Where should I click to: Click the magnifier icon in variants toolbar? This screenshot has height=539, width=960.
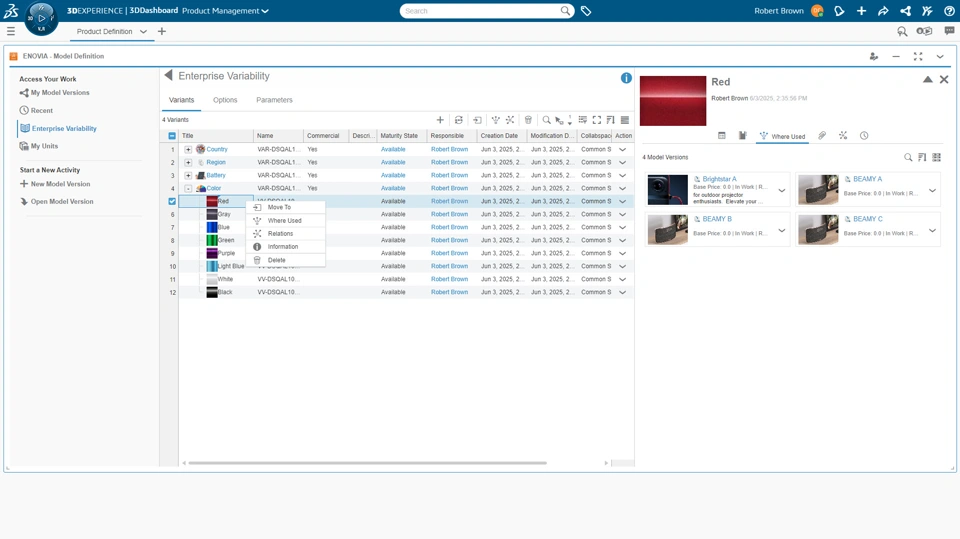click(x=546, y=120)
